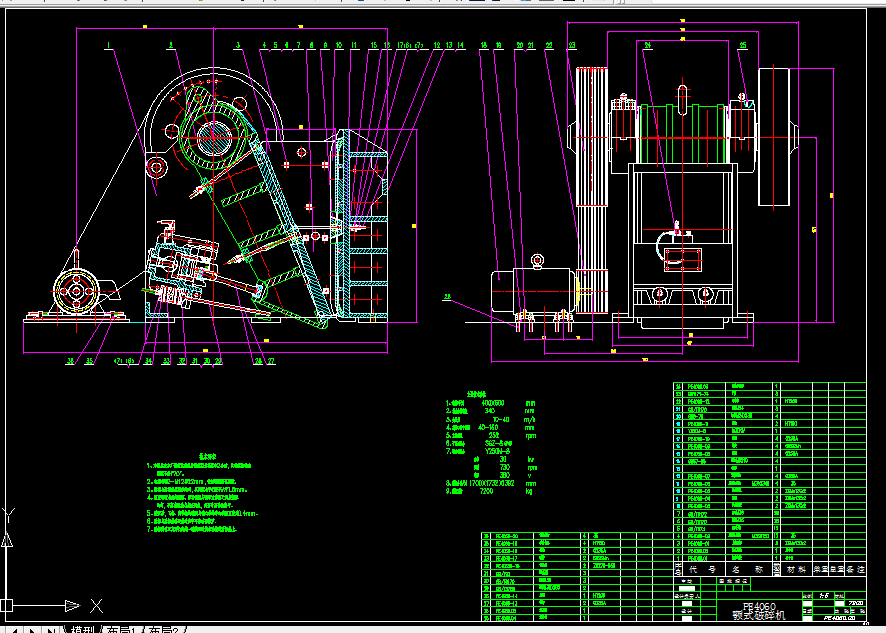Click the previous-tab left arrow button
The image size is (886, 633).
pos(15,630)
